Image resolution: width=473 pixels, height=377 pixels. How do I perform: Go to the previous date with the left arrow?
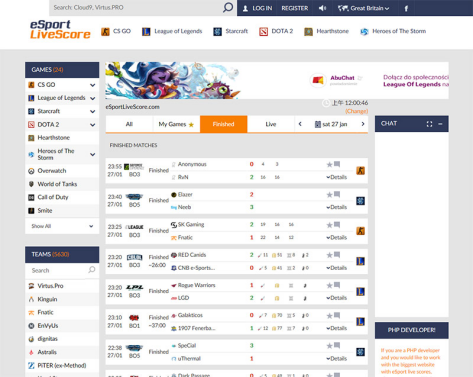[x=300, y=124]
